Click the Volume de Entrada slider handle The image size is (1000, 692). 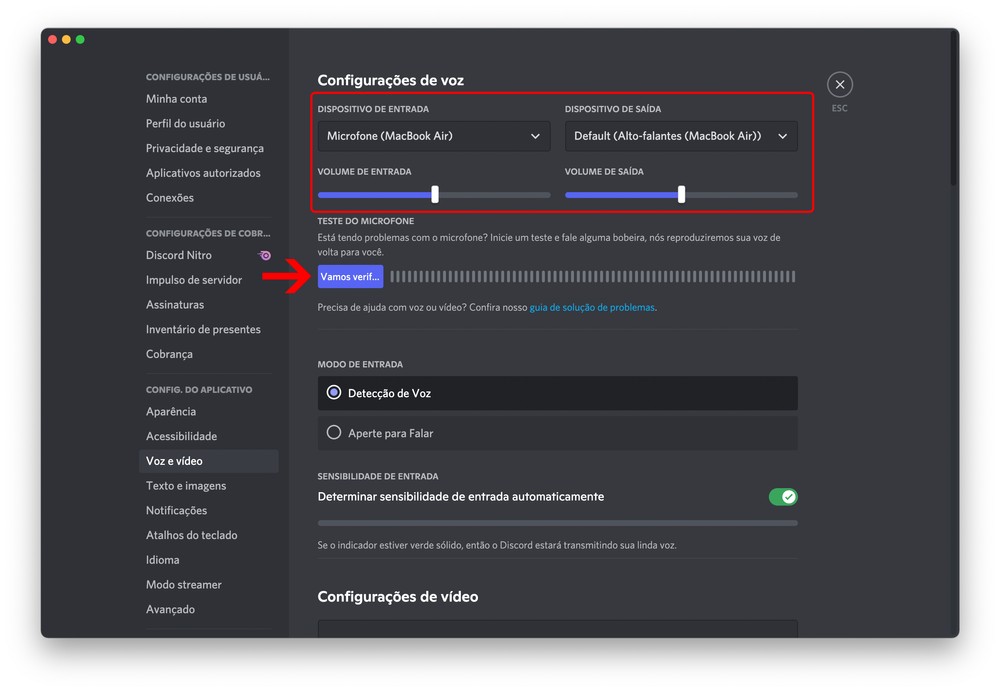(435, 195)
